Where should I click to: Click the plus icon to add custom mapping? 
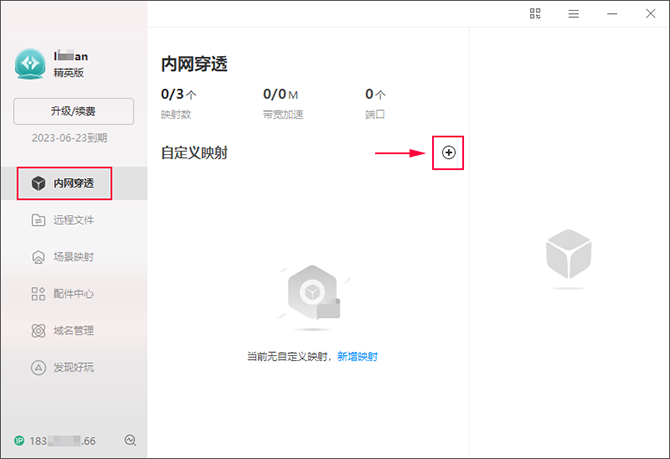click(448, 153)
